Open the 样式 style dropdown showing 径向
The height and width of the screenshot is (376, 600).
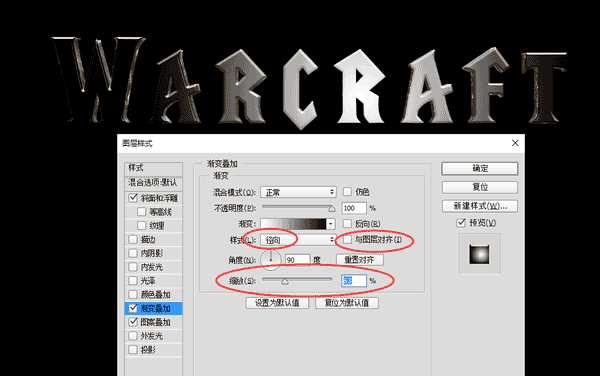point(298,240)
